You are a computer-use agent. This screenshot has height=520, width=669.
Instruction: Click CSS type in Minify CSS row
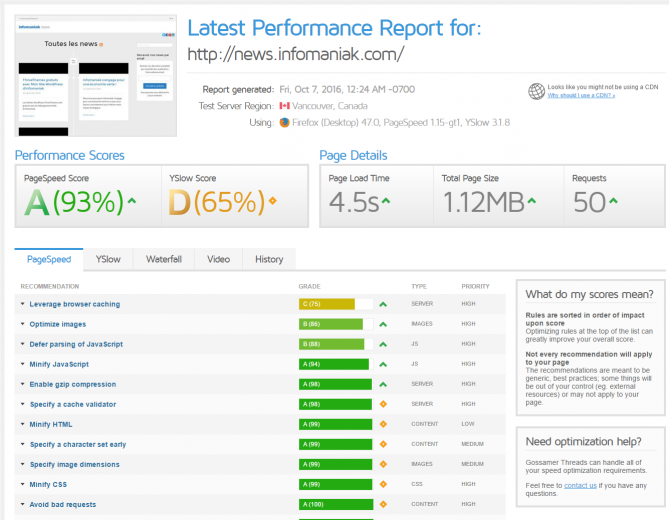point(417,484)
